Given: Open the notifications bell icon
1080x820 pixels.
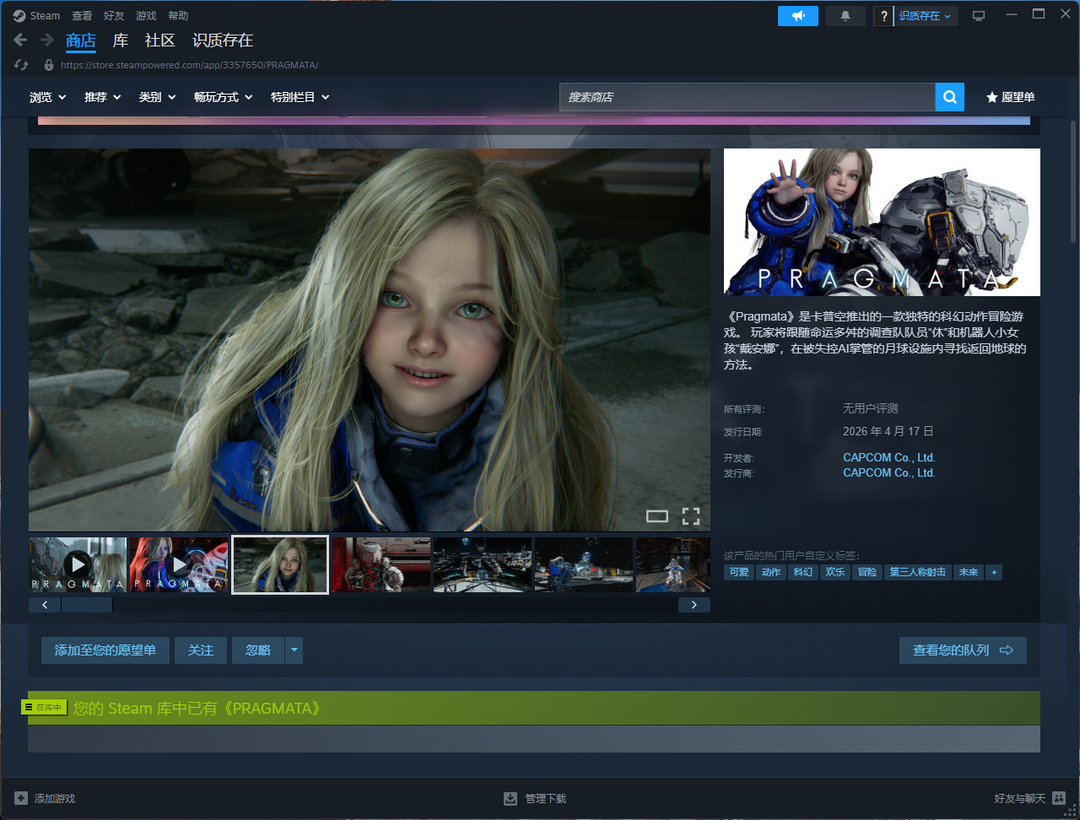Looking at the screenshot, I should [x=845, y=16].
